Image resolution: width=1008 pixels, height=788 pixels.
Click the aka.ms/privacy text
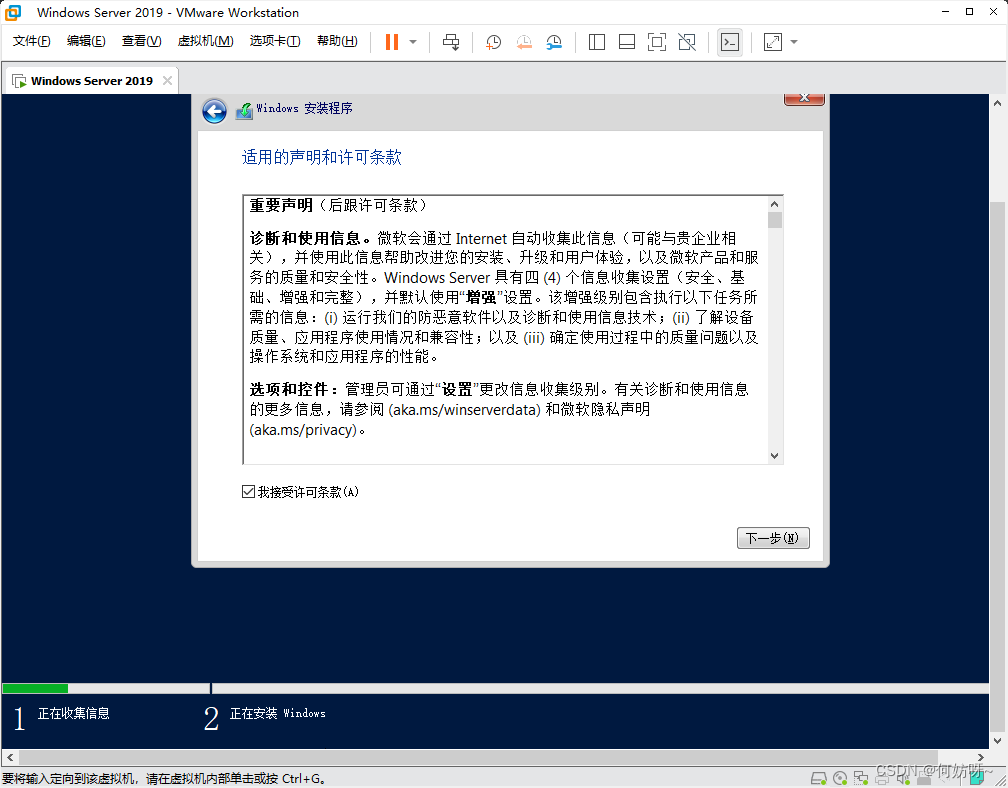click(303, 430)
